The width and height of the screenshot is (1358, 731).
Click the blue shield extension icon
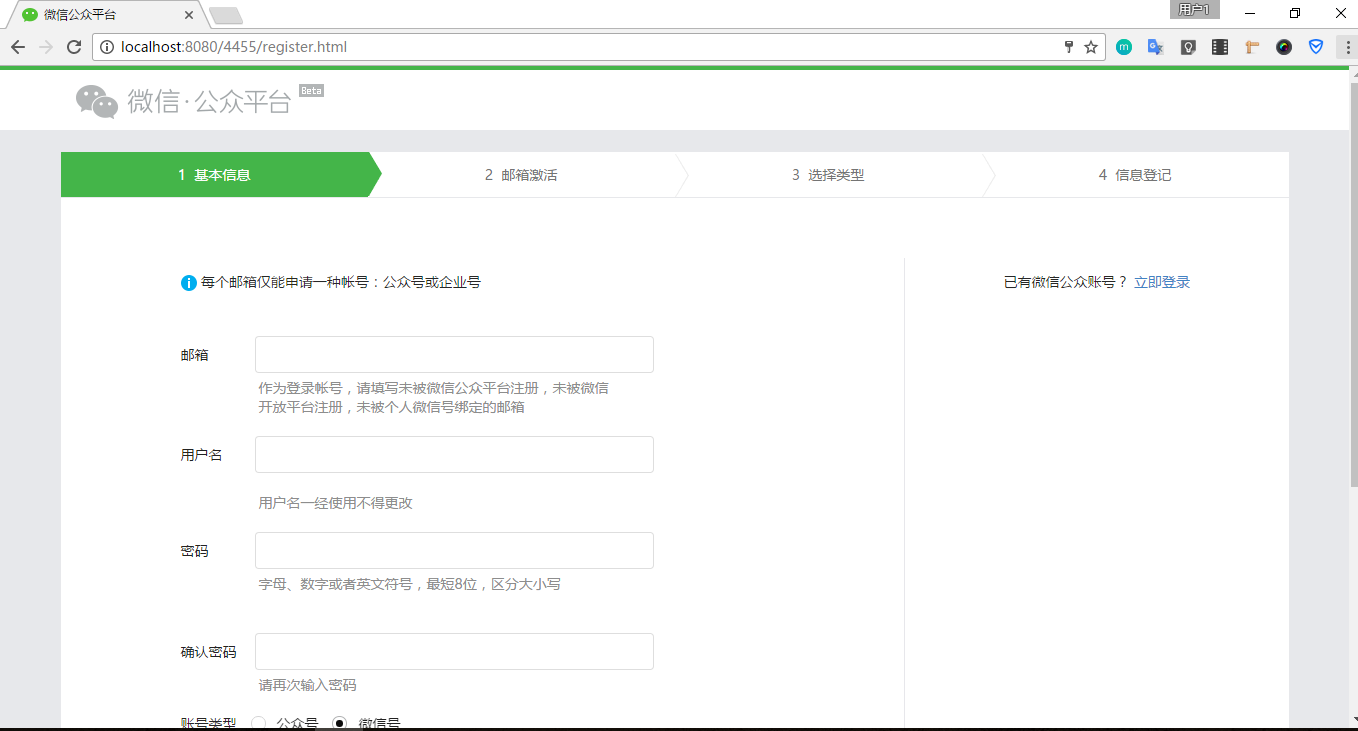coord(1316,47)
